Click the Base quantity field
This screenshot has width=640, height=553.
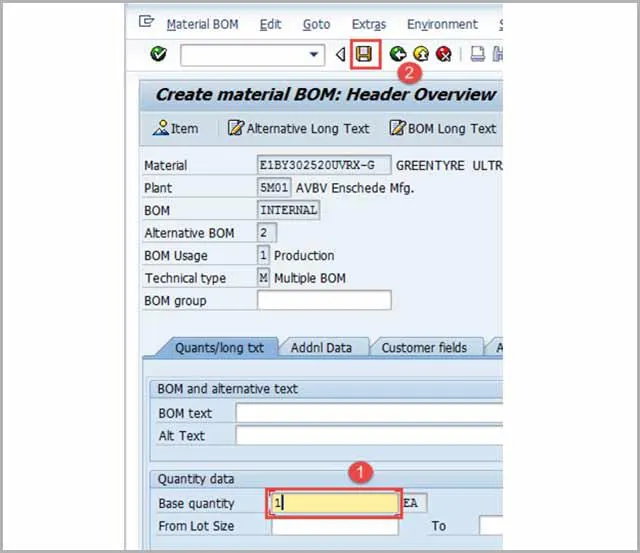tap(334, 503)
